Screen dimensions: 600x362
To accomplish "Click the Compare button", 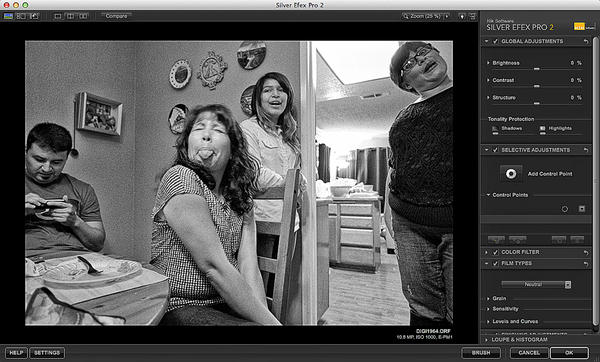I will pos(116,16).
